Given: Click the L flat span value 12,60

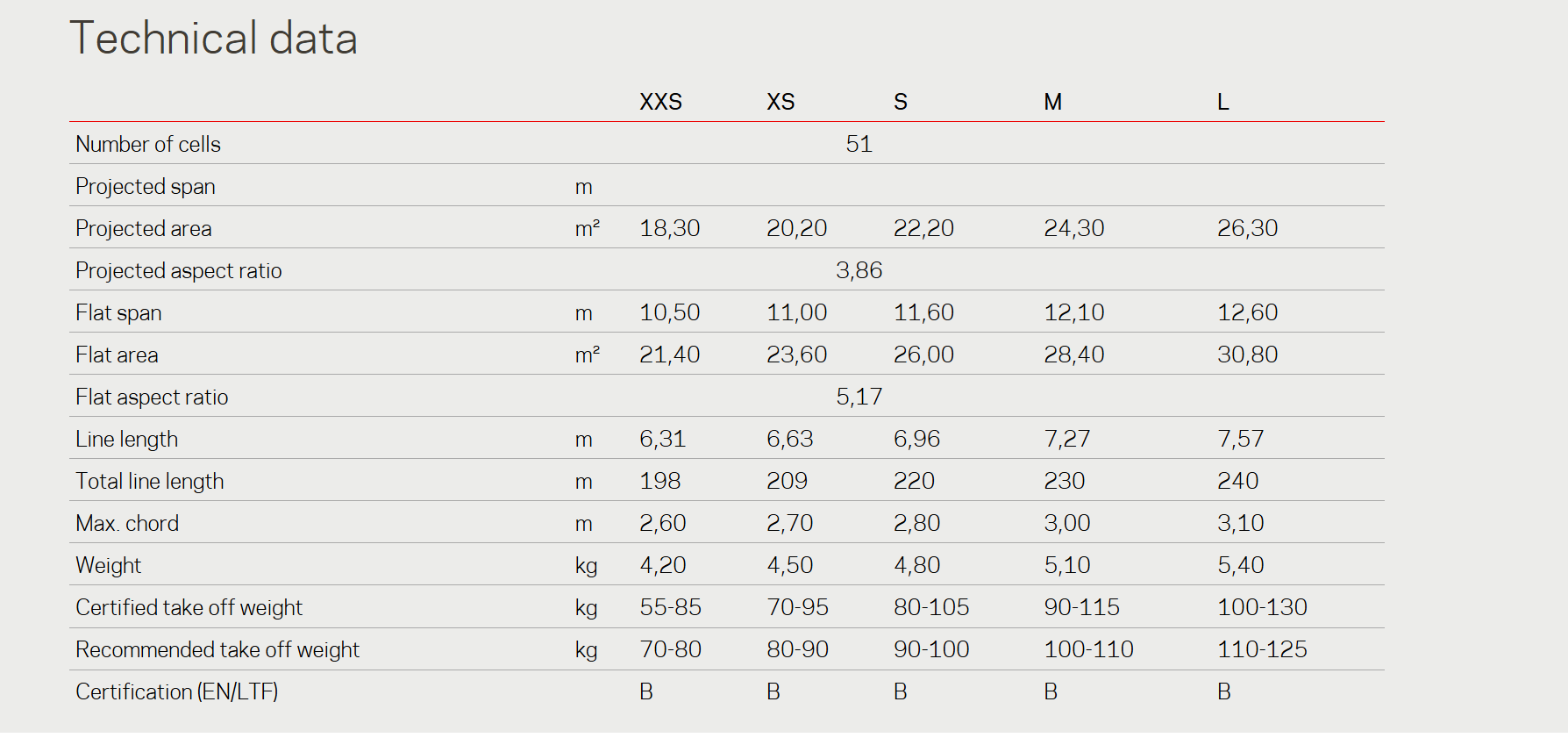Looking at the screenshot, I should (1247, 312).
